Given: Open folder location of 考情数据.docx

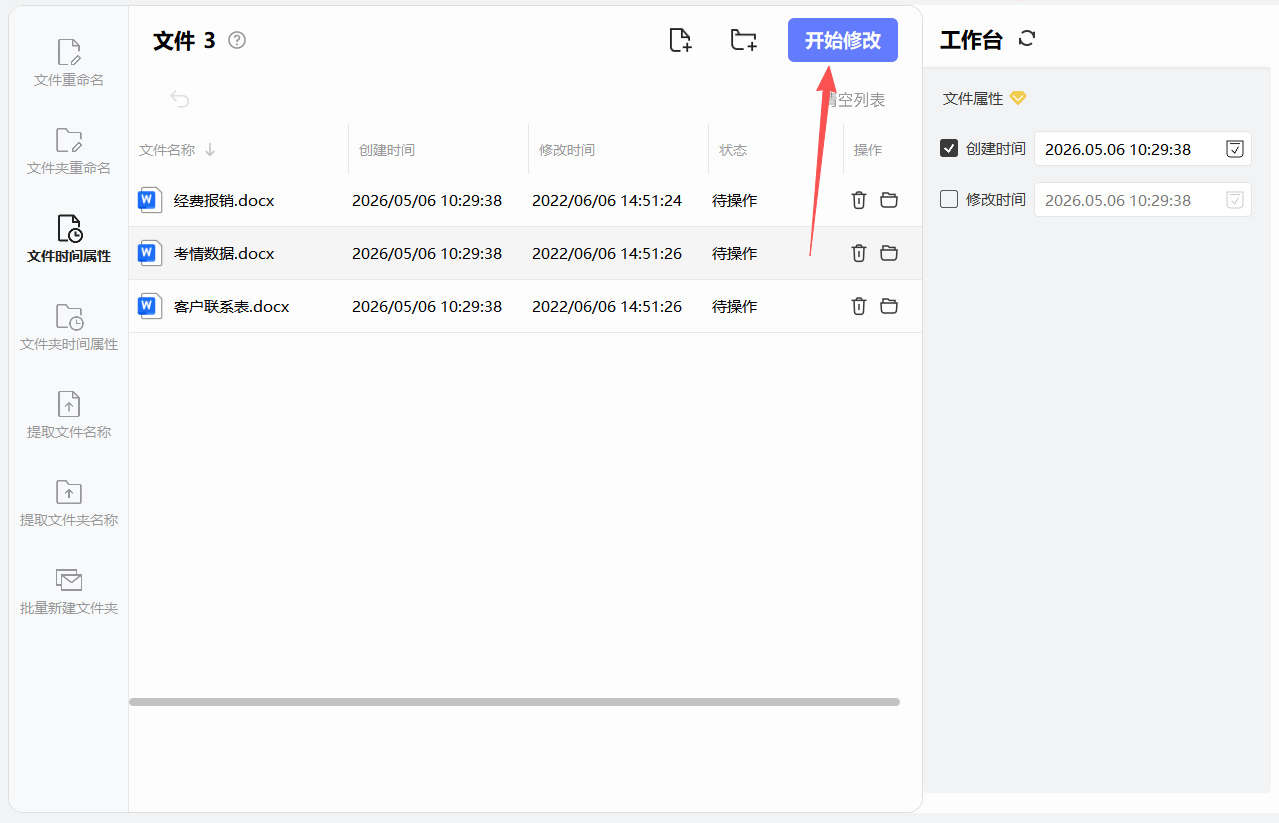Looking at the screenshot, I should 889,253.
